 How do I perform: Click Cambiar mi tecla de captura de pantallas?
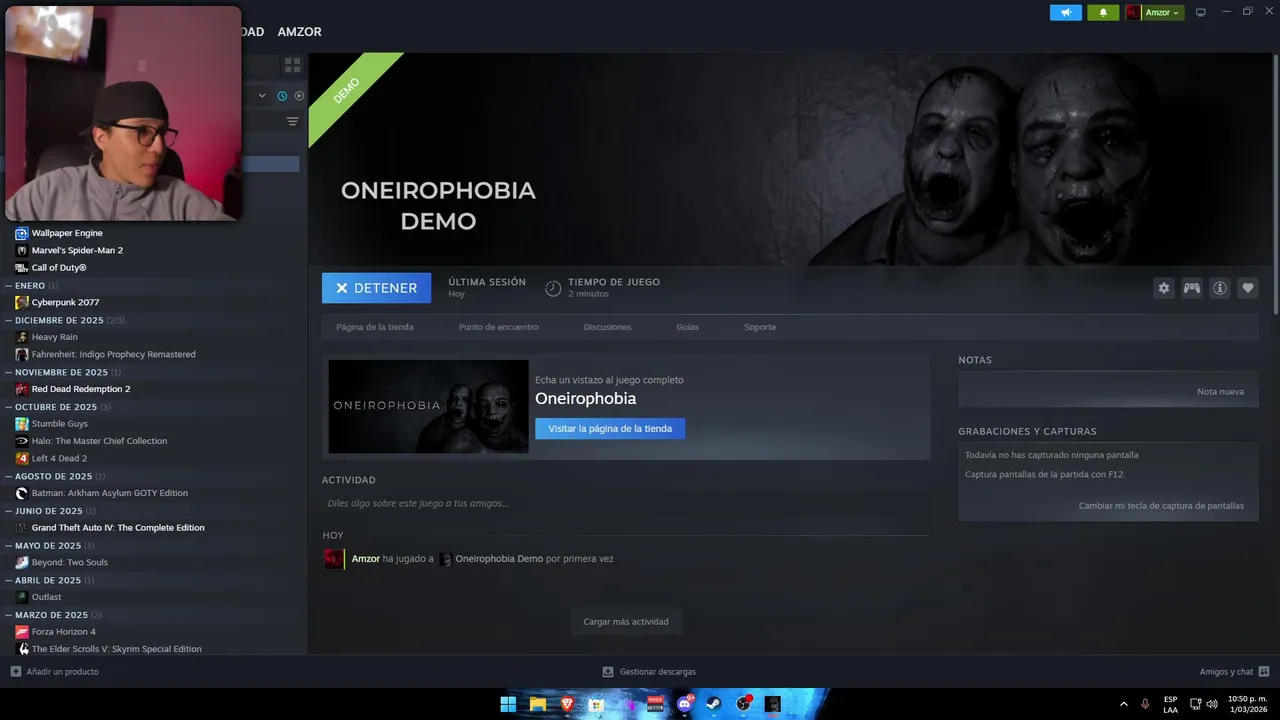1161,505
